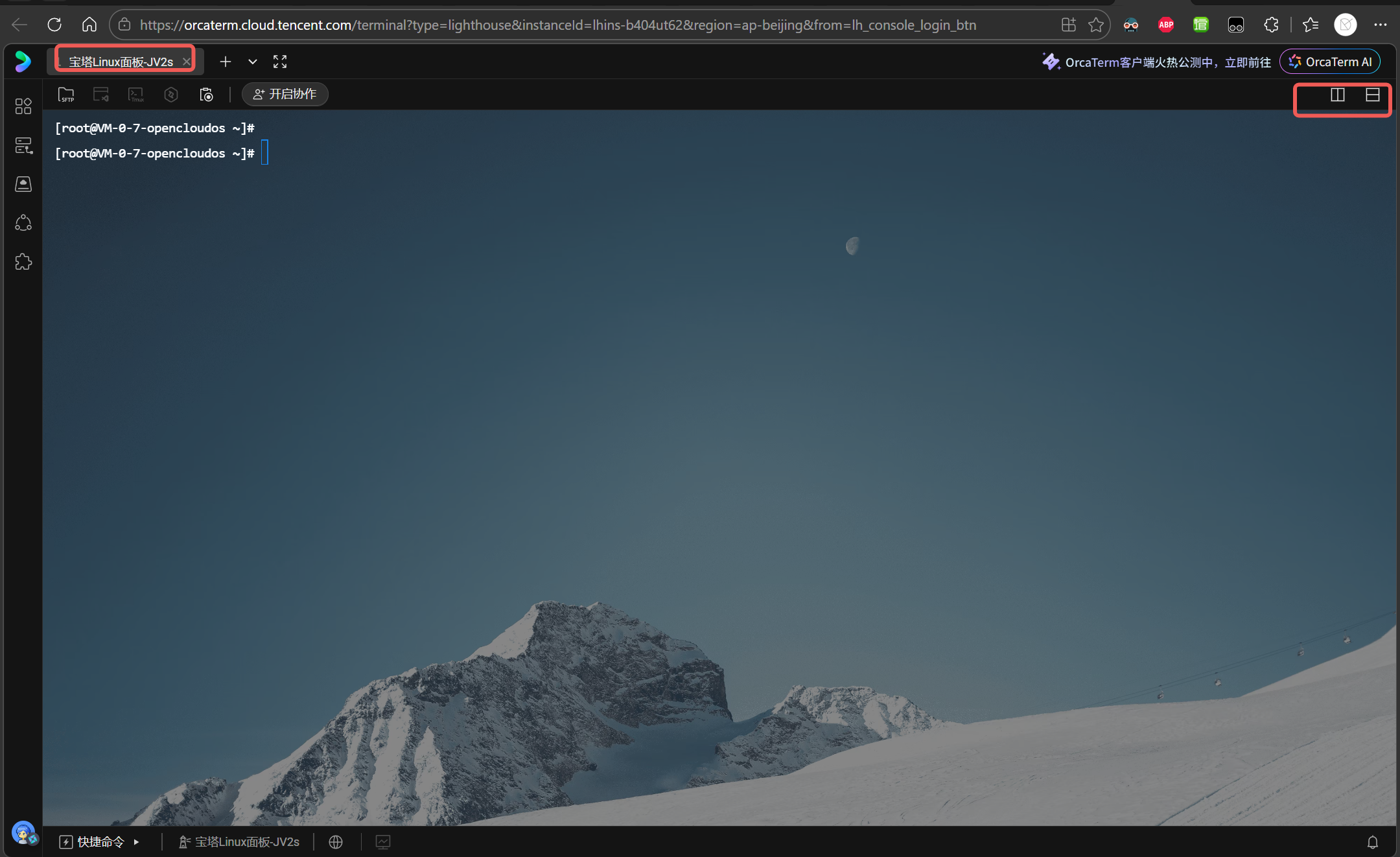The image size is (1400, 857).
Task: Select the 宝塔Linux面板-JV2s session tab
Action: pyautogui.click(x=121, y=62)
